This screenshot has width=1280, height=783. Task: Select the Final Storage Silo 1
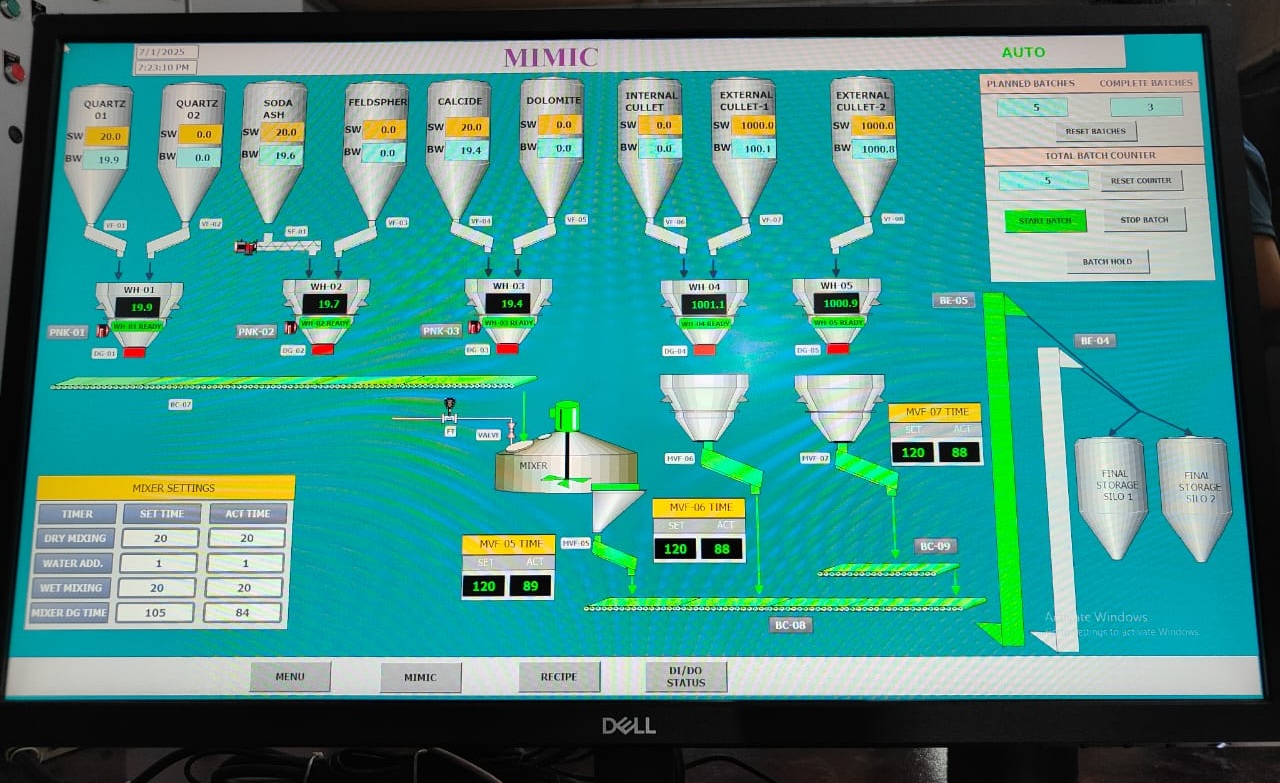1110,495
